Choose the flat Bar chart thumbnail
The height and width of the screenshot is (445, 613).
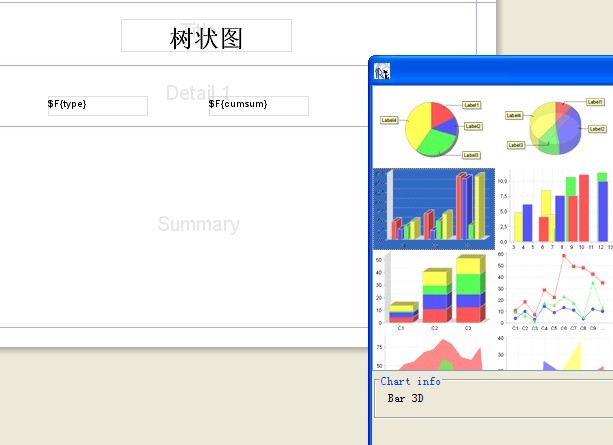(555, 209)
